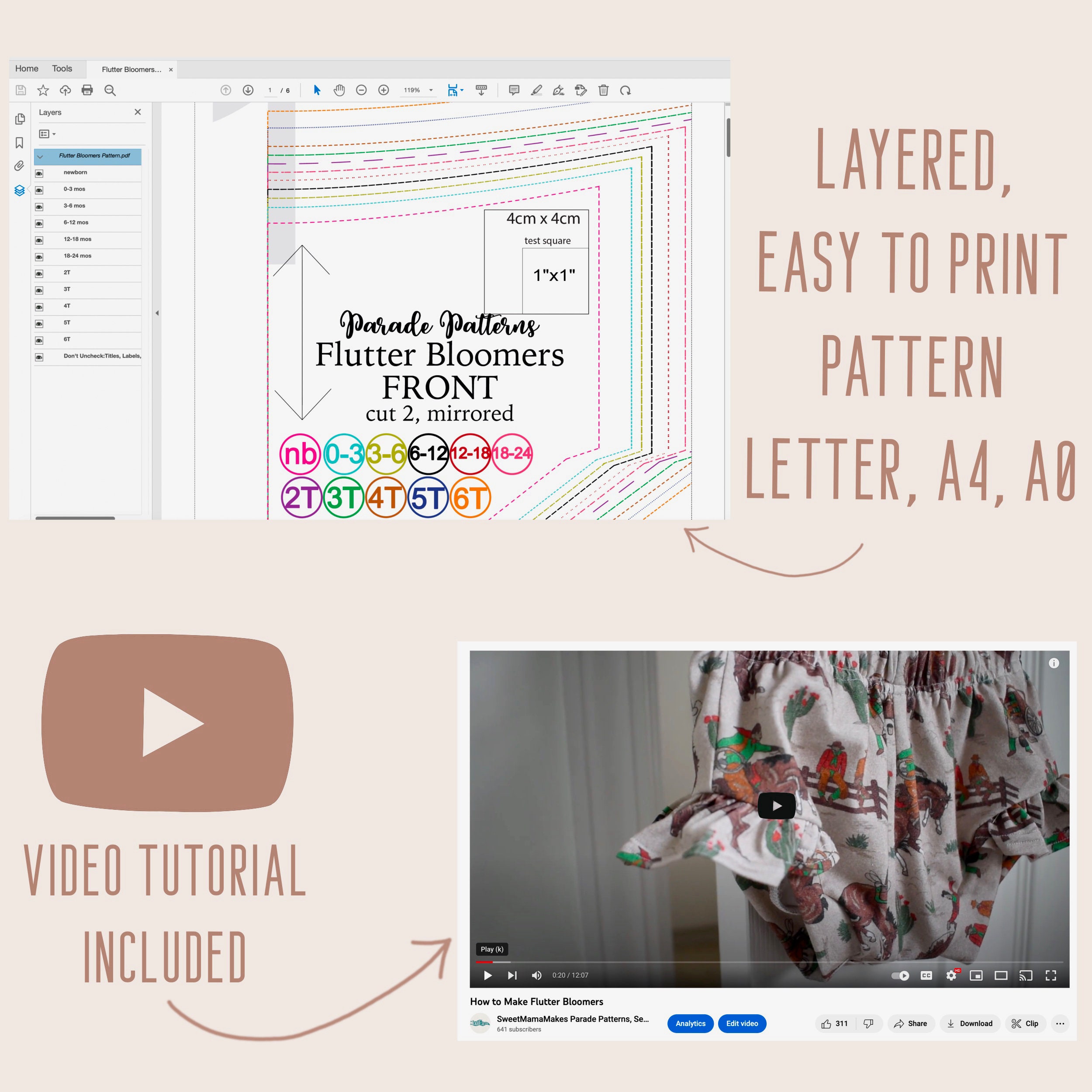Select the arrow selection tool
Image resolution: width=1092 pixels, height=1092 pixels.
[317, 90]
